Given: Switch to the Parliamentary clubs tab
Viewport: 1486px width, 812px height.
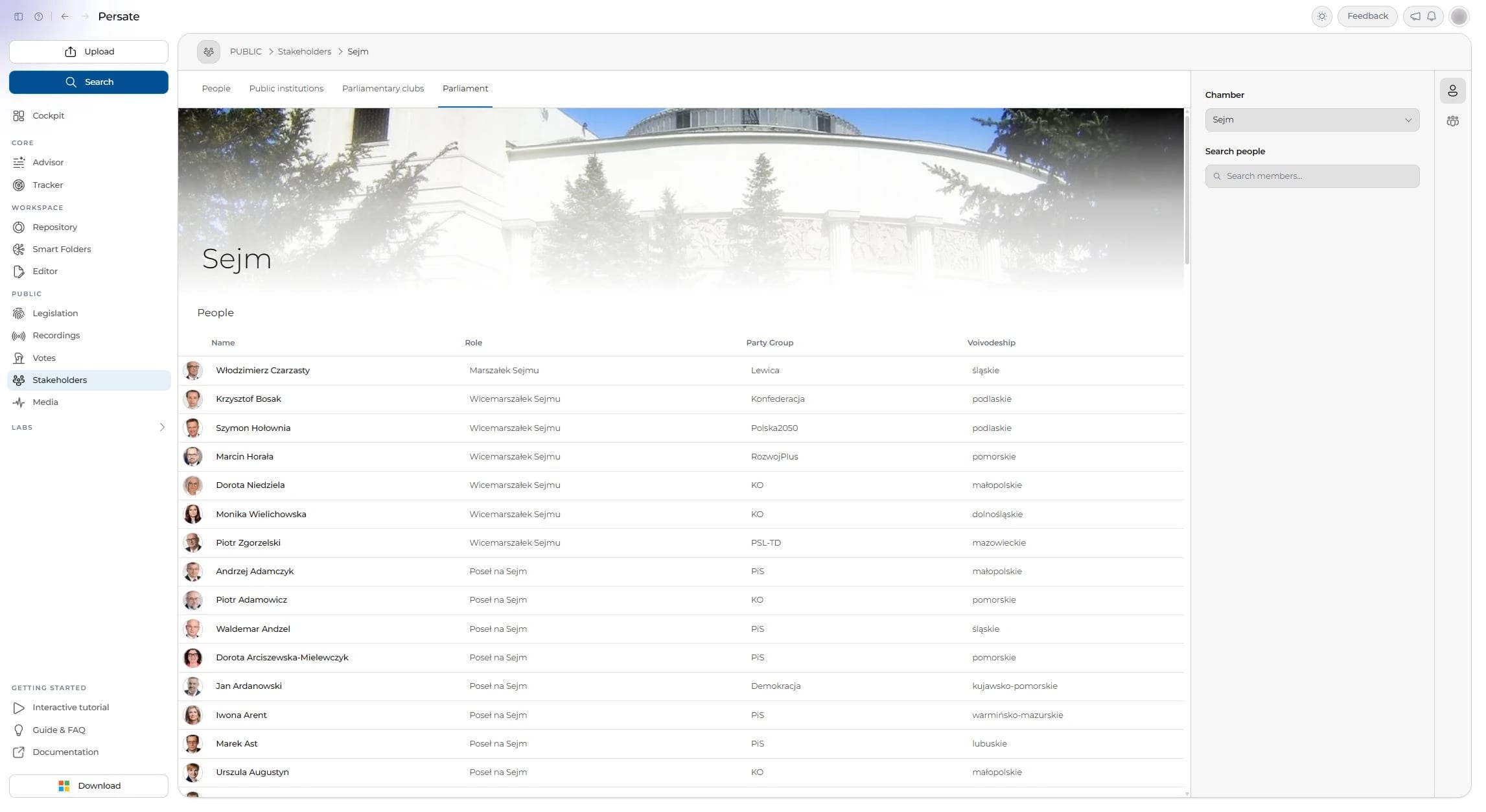Looking at the screenshot, I should click(x=383, y=89).
